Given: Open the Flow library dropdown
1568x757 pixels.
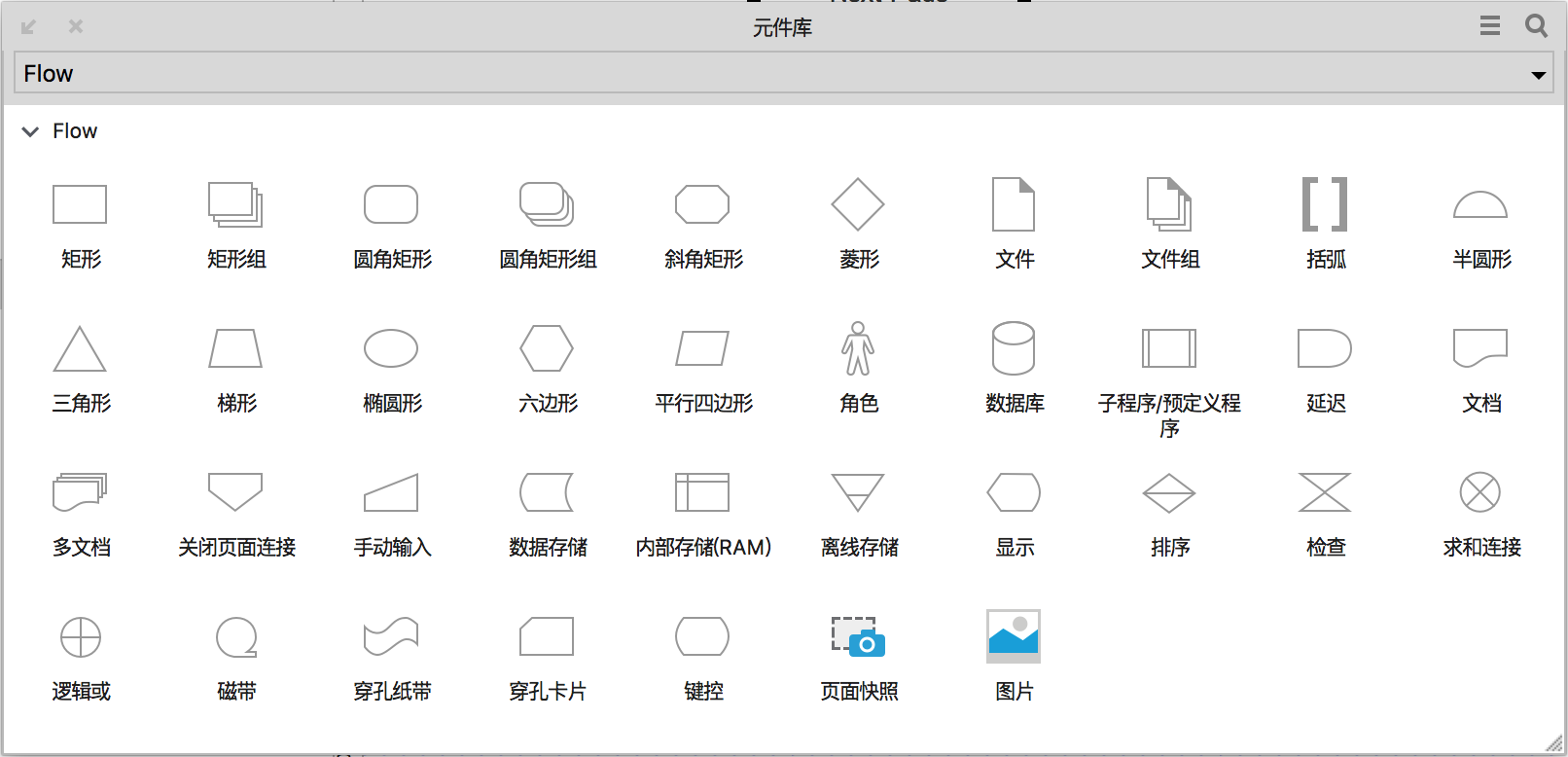Looking at the screenshot, I should point(783,73).
